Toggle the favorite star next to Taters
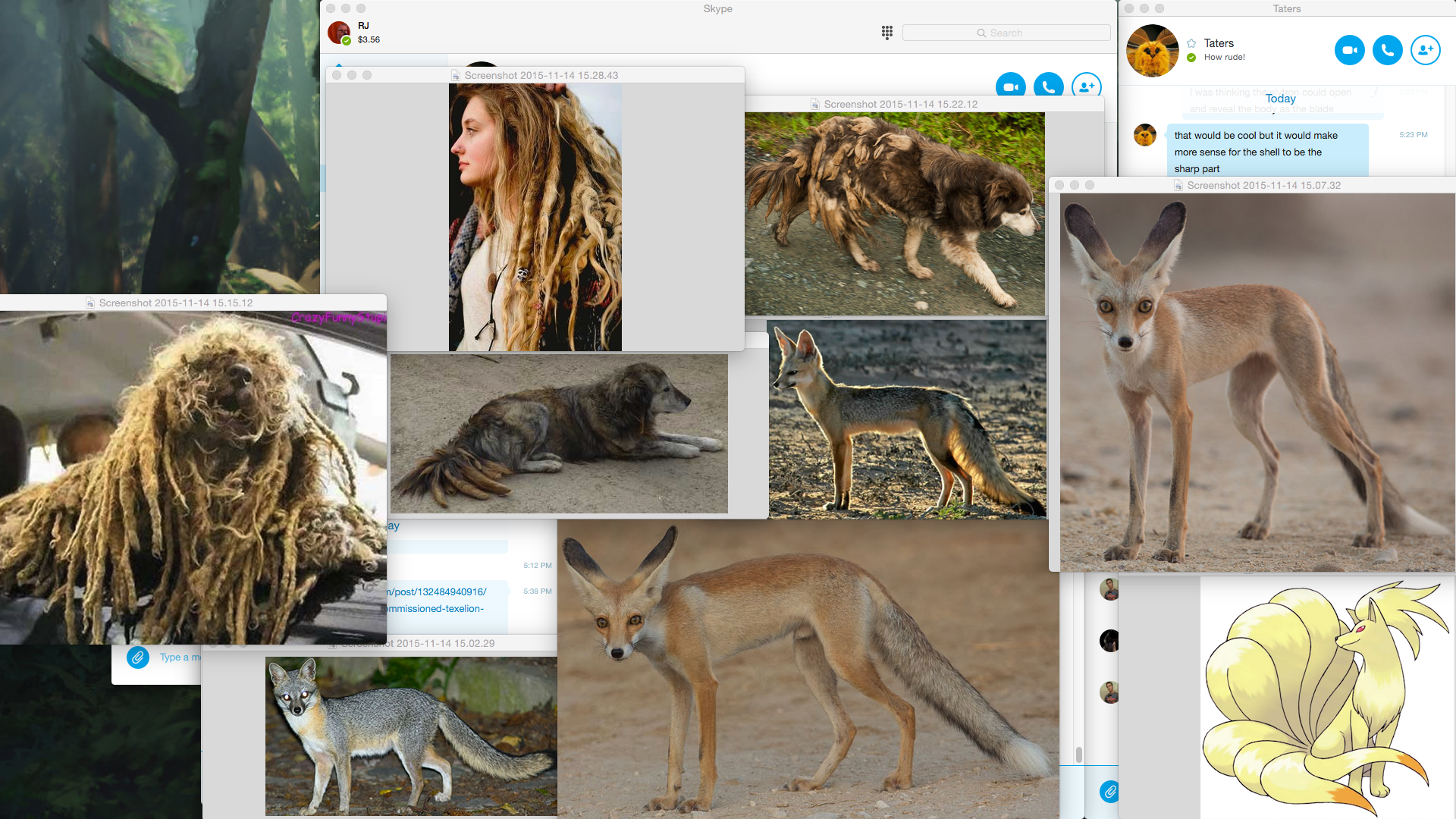 coord(1191,43)
